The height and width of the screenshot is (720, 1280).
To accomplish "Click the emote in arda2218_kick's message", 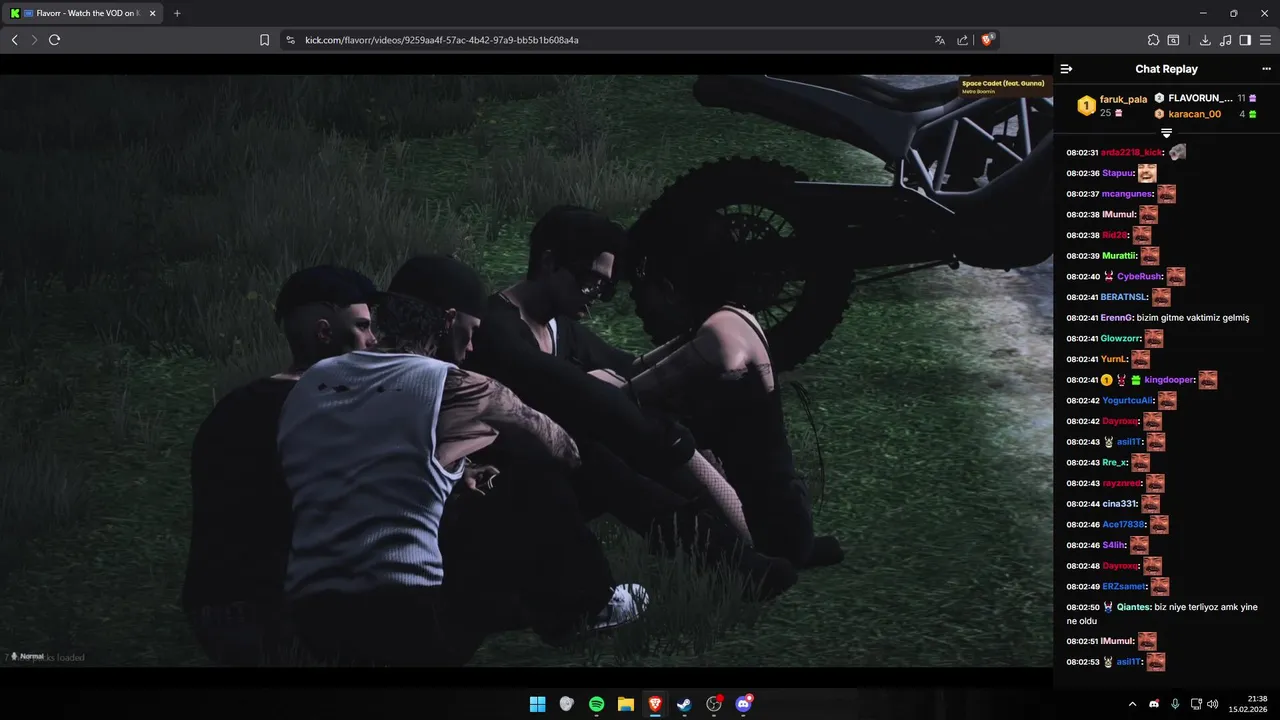I will point(1177,152).
